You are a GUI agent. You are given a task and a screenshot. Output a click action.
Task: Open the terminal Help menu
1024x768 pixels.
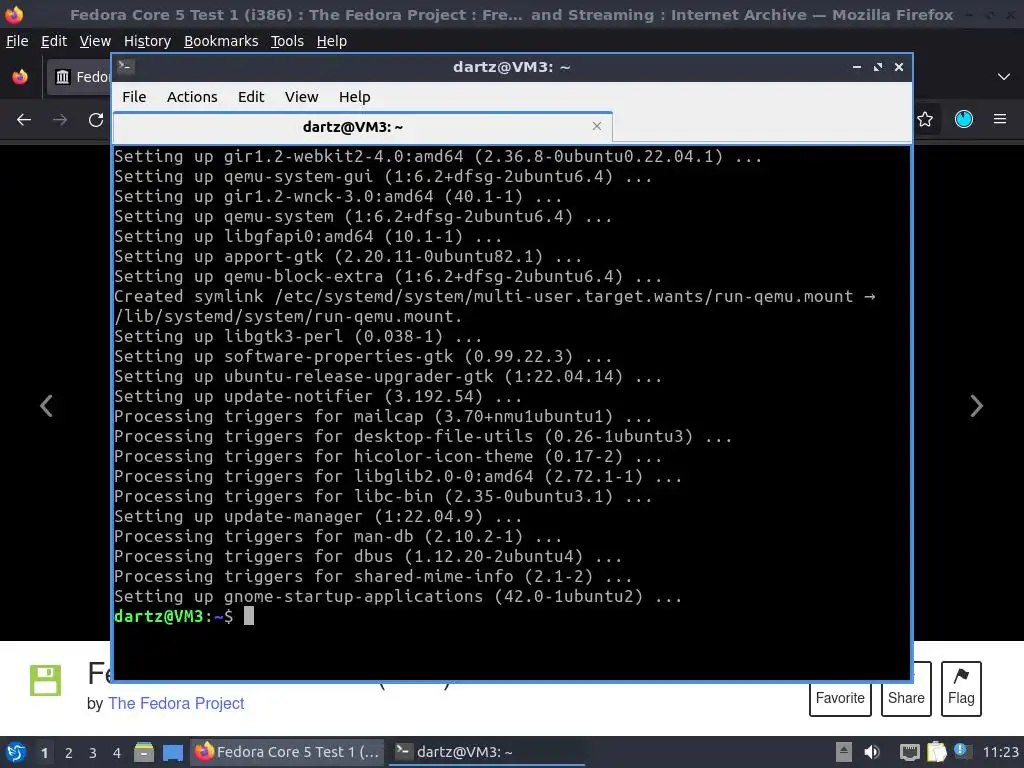[x=355, y=97]
